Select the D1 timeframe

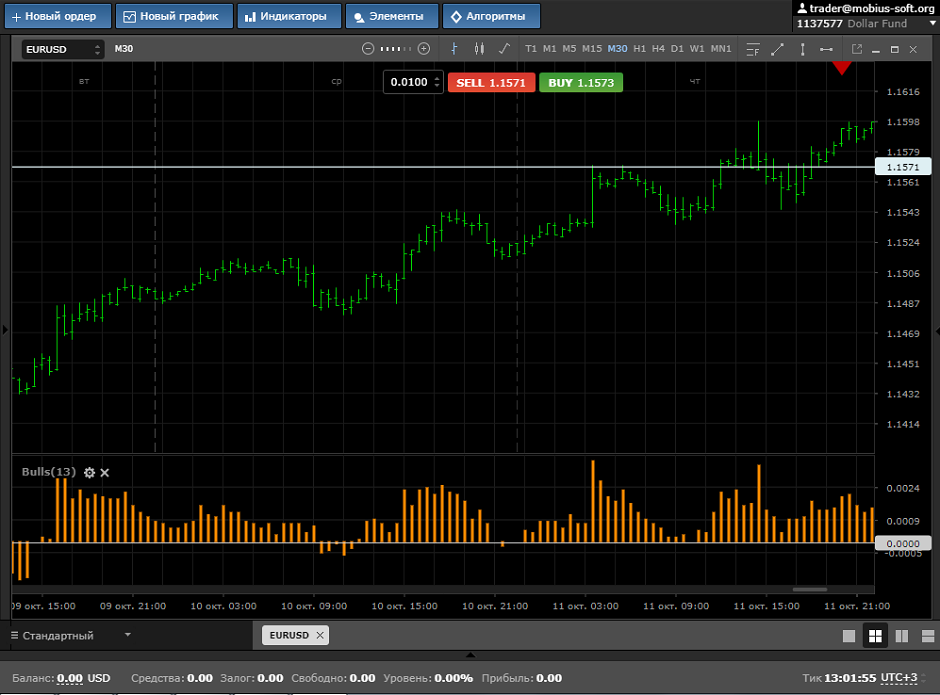[x=677, y=49]
